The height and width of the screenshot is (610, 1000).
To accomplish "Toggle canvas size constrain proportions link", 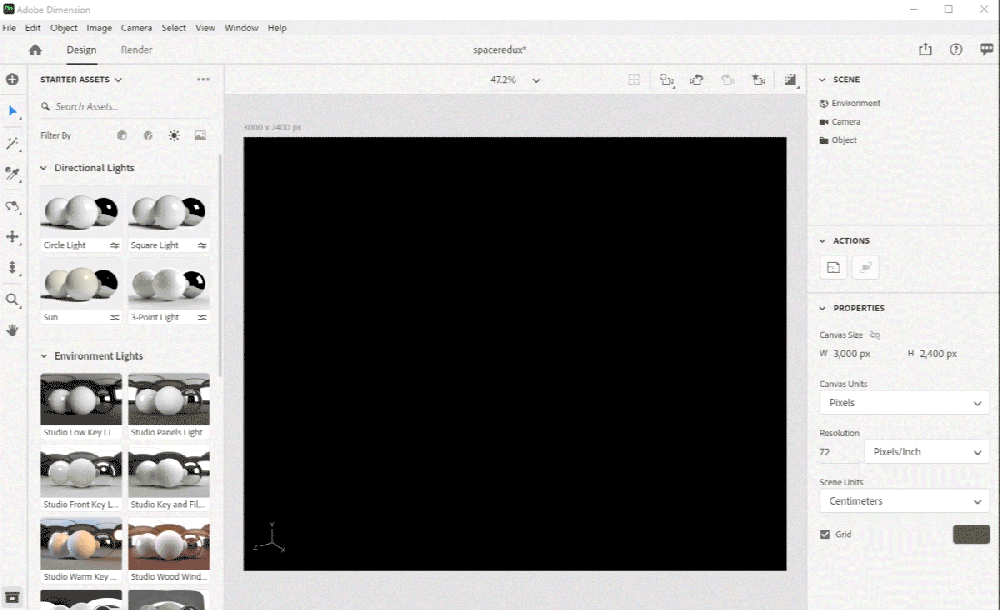I will pyautogui.click(x=875, y=336).
